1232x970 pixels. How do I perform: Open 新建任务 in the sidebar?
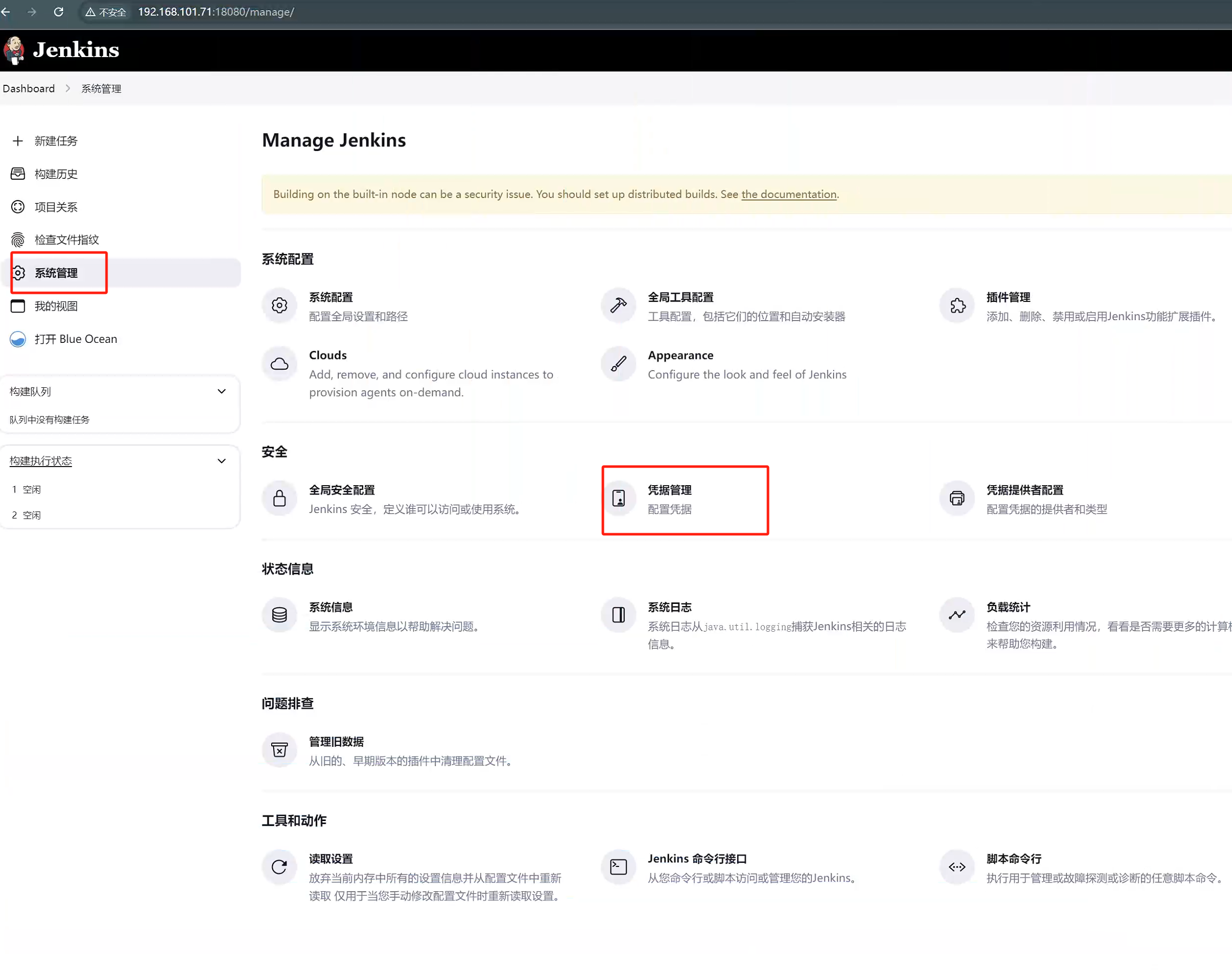click(56, 141)
